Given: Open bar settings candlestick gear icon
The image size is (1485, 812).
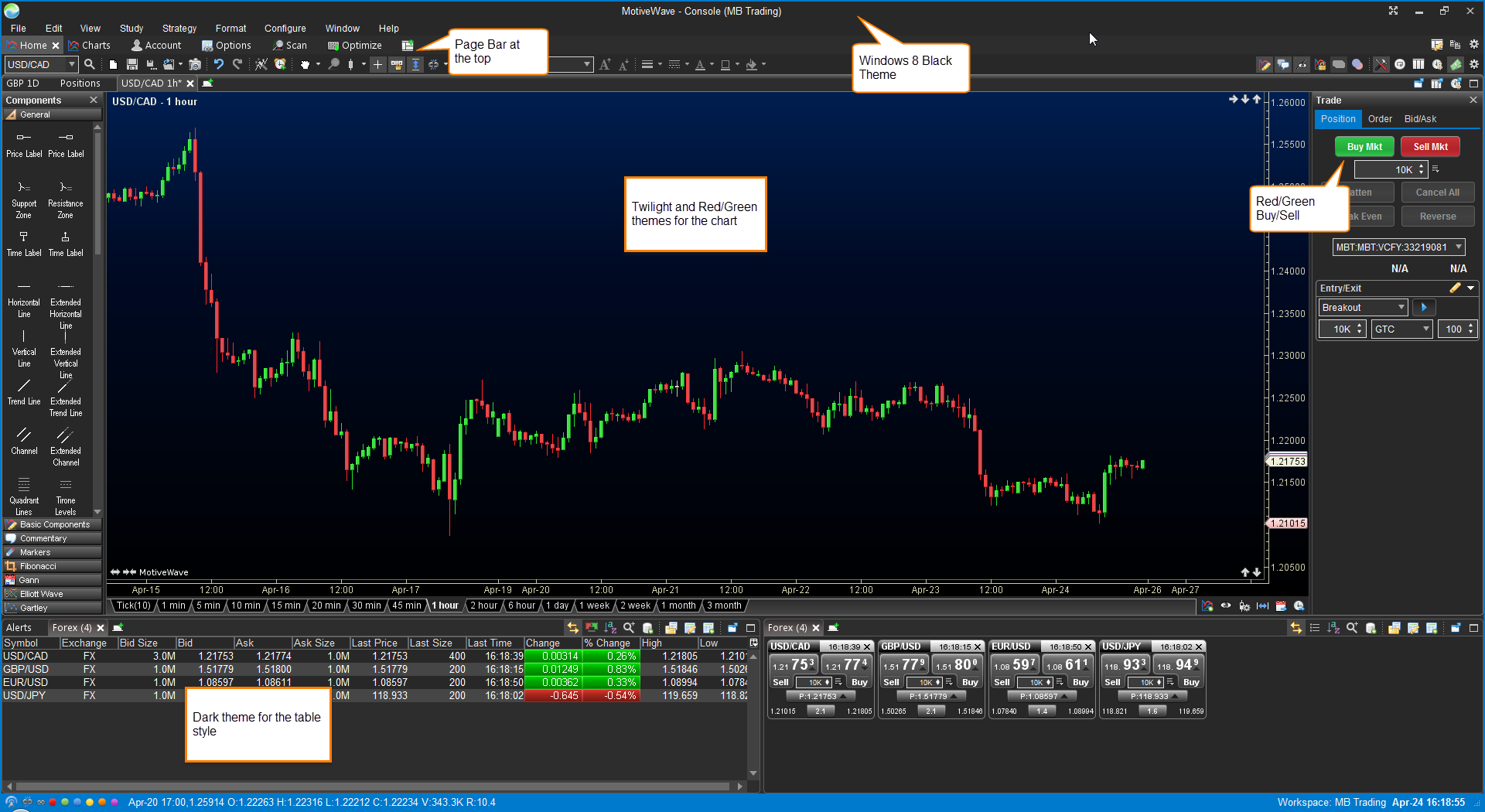Looking at the screenshot, I should (x=1244, y=606).
